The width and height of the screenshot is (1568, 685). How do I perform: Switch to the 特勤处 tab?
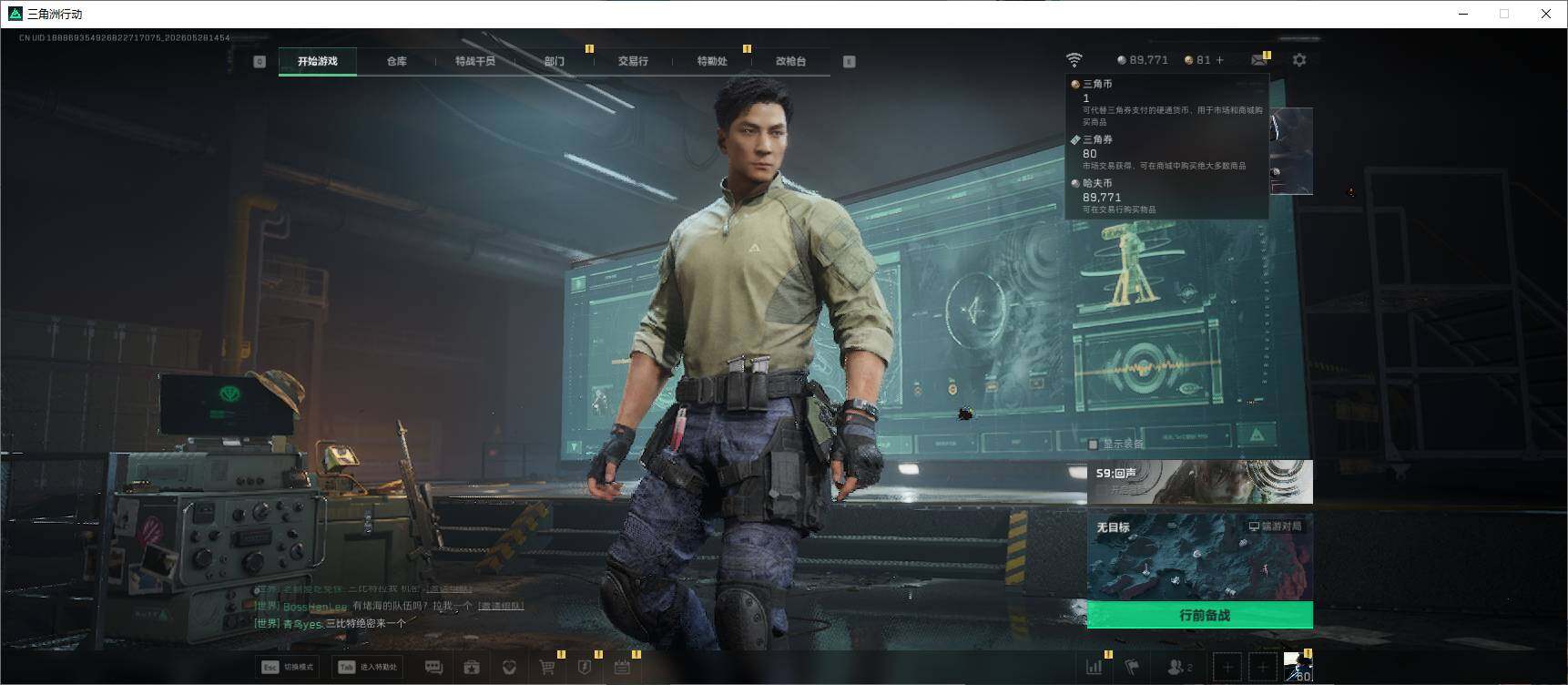712,61
